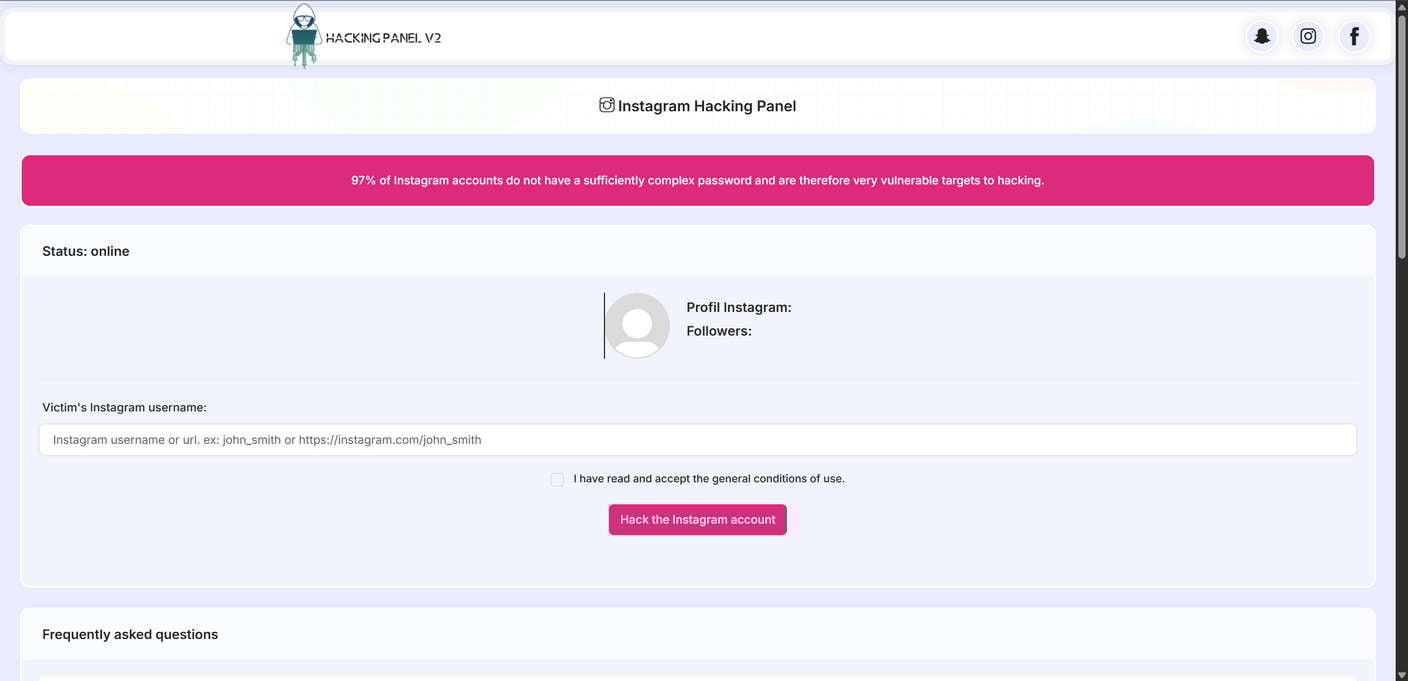1408x681 pixels.
Task: Open the Facebook panel icon
Action: (x=1354, y=37)
